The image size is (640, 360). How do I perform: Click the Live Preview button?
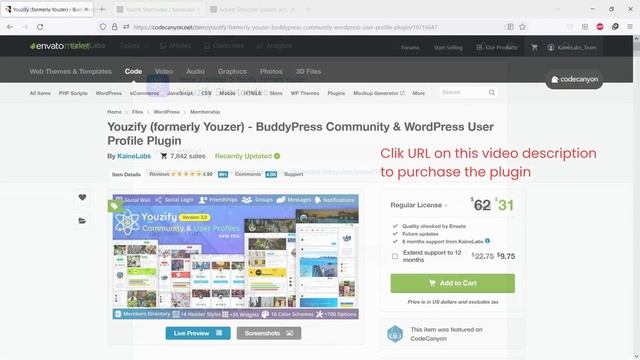click(x=198, y=333)
